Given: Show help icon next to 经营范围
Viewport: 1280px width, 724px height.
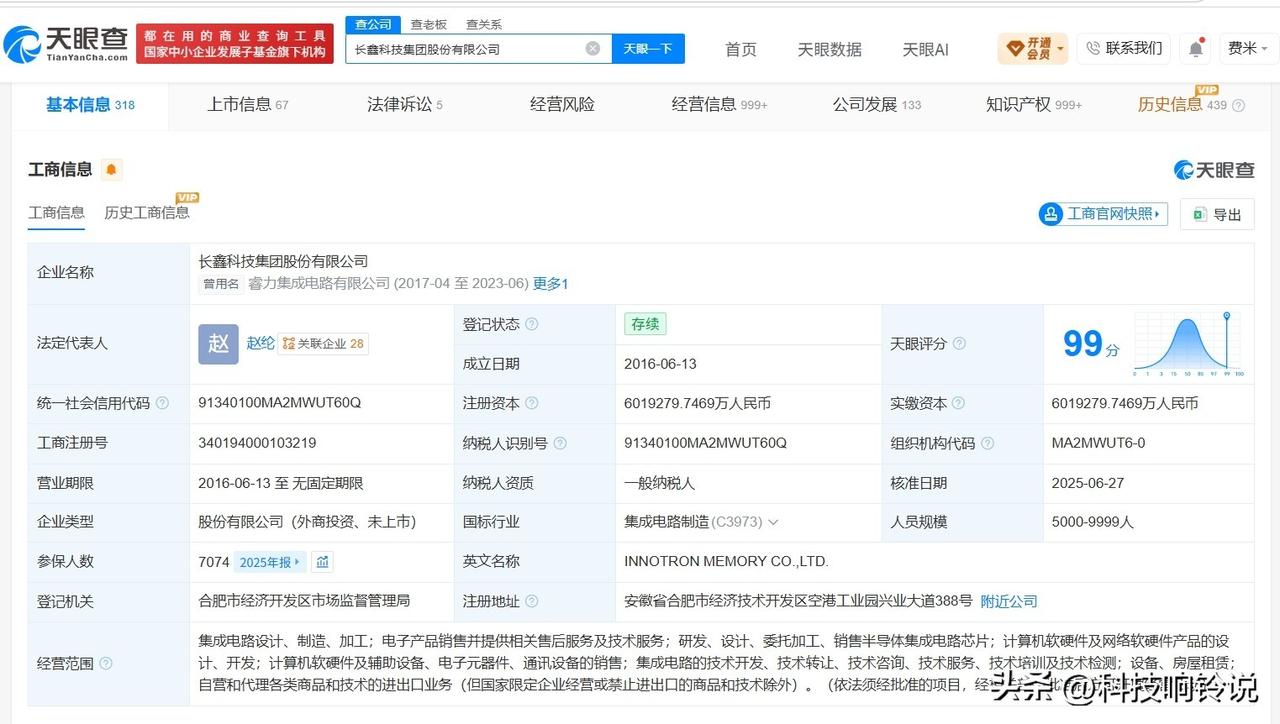Looking at the screenshot, I should [x=106, y=663].
